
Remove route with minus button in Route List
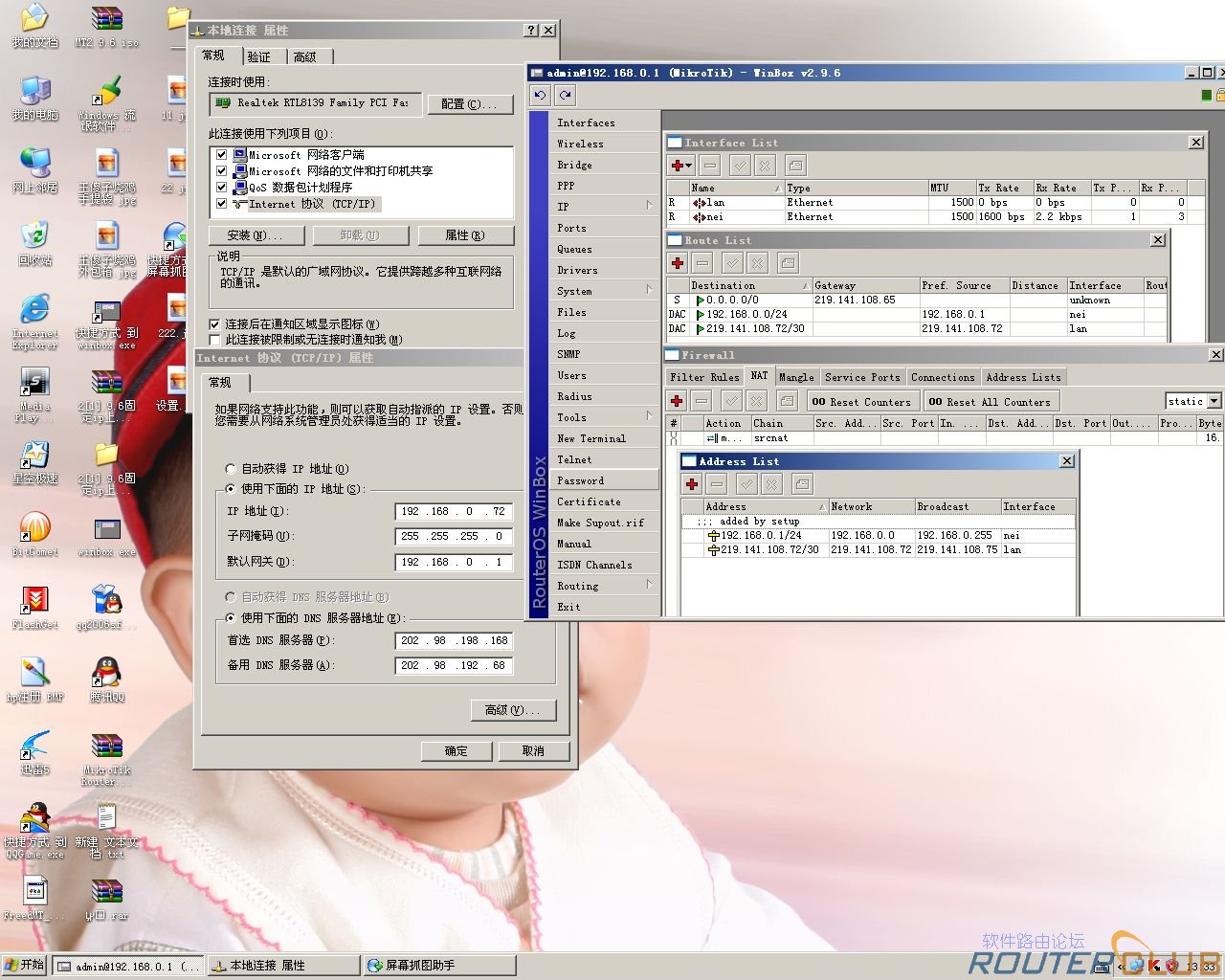[x=702, y=262]
